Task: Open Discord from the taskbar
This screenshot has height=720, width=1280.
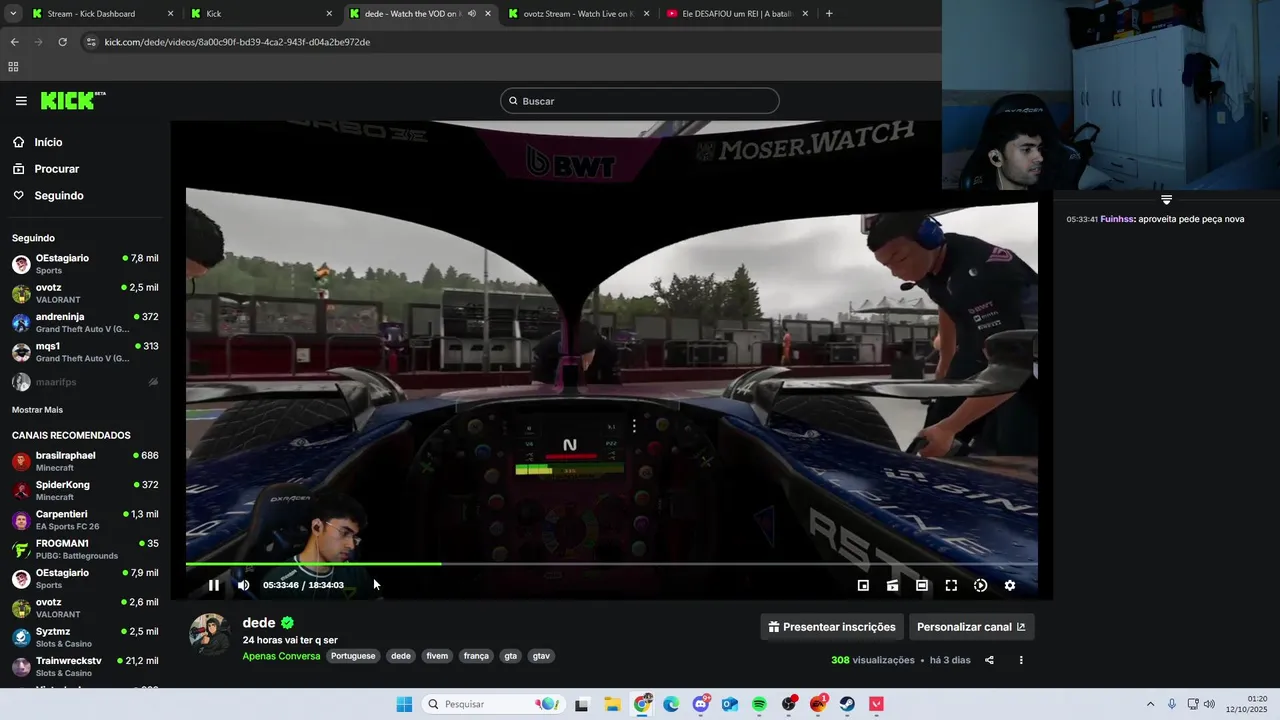Action: 701,704
